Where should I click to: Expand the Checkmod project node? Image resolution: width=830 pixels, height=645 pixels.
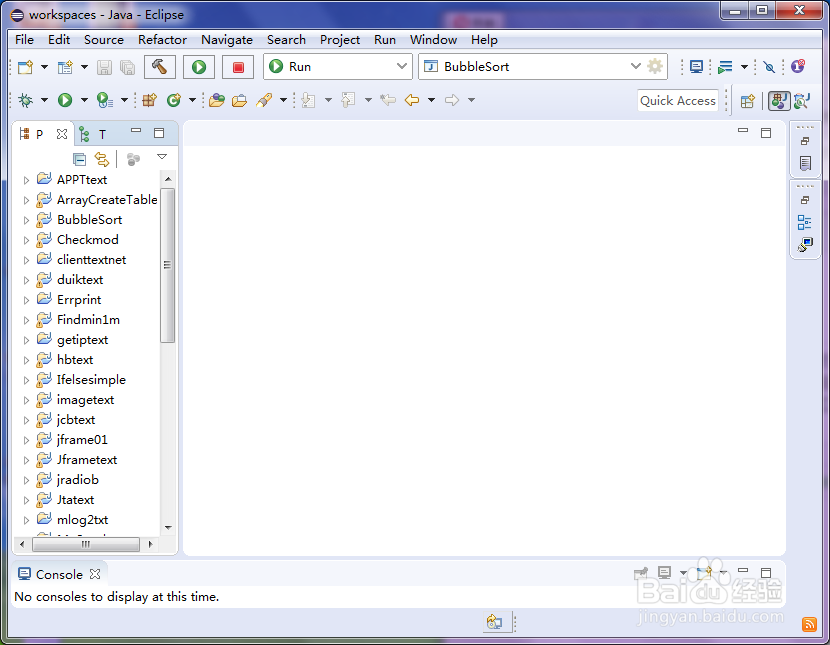tap(26, 240)
